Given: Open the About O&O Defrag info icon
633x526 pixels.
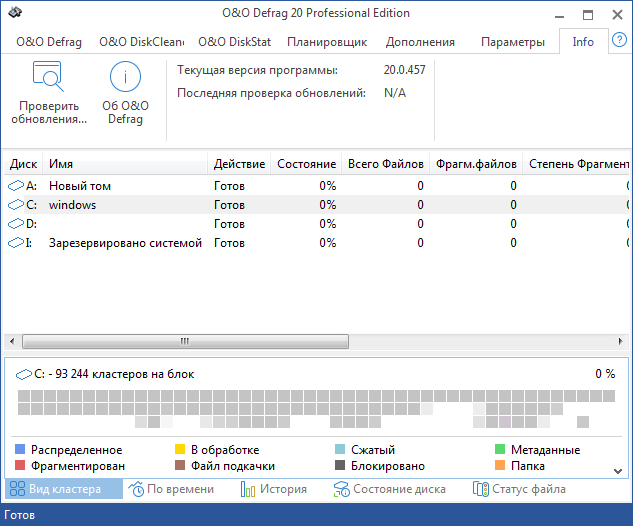Looking at the screenshot, I should click(125, 76).
